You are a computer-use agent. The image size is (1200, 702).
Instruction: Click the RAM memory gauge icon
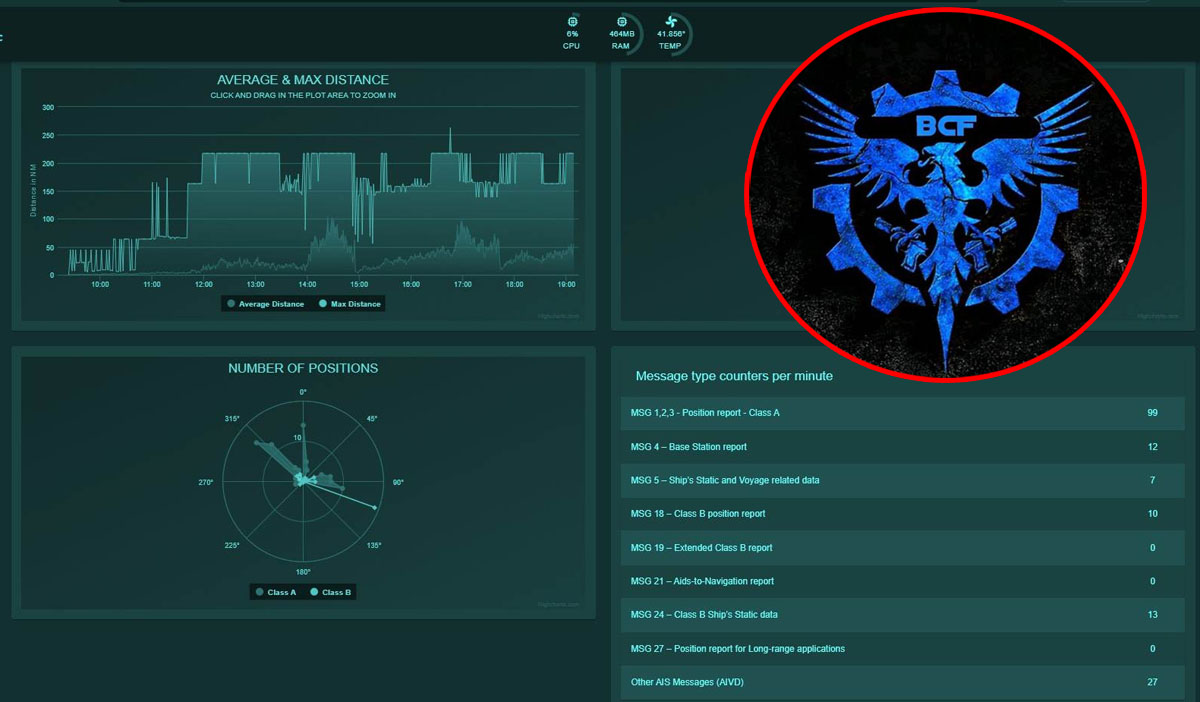622,21
